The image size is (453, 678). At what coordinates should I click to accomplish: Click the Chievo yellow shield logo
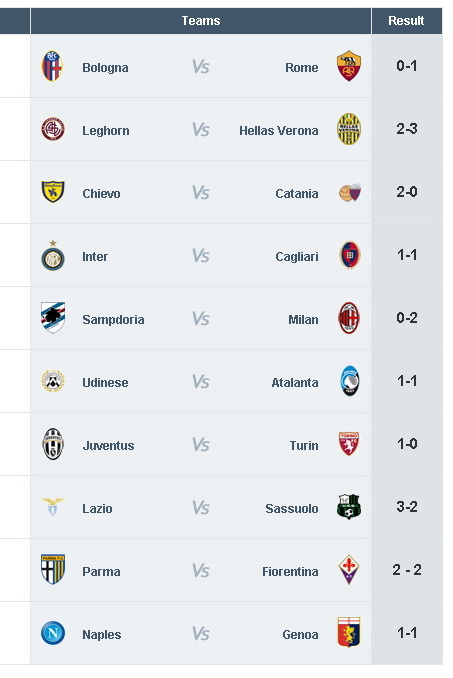coord(53,192)
